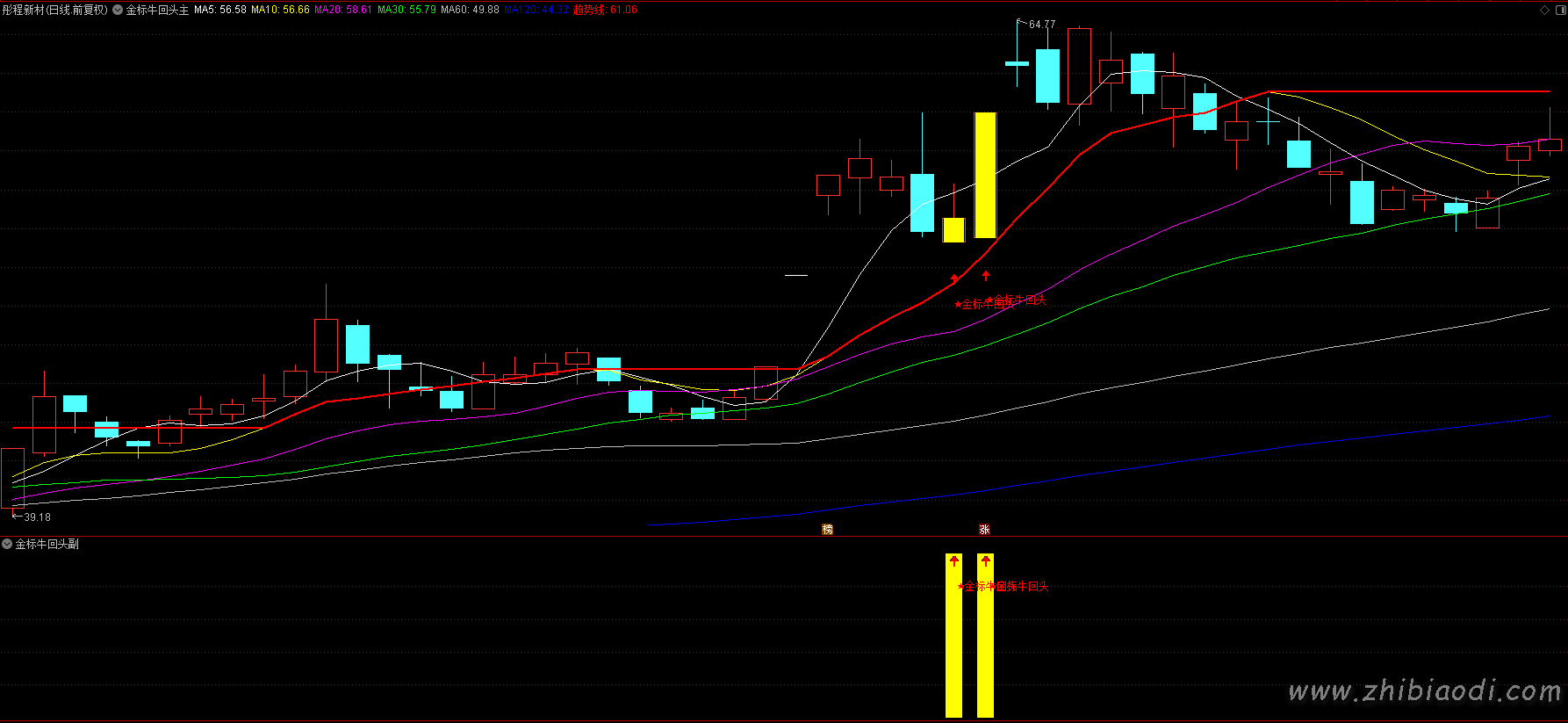Toggle the side panel icon at top-right
Viewport: 1568px width, 723px height.
tap(1559, 10)
